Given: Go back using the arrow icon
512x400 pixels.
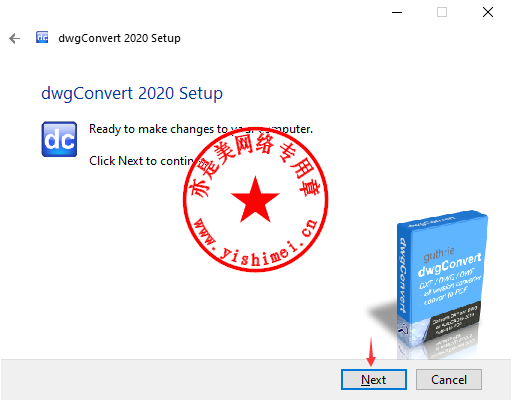Looking at the screenshot, I should (14, 38).
